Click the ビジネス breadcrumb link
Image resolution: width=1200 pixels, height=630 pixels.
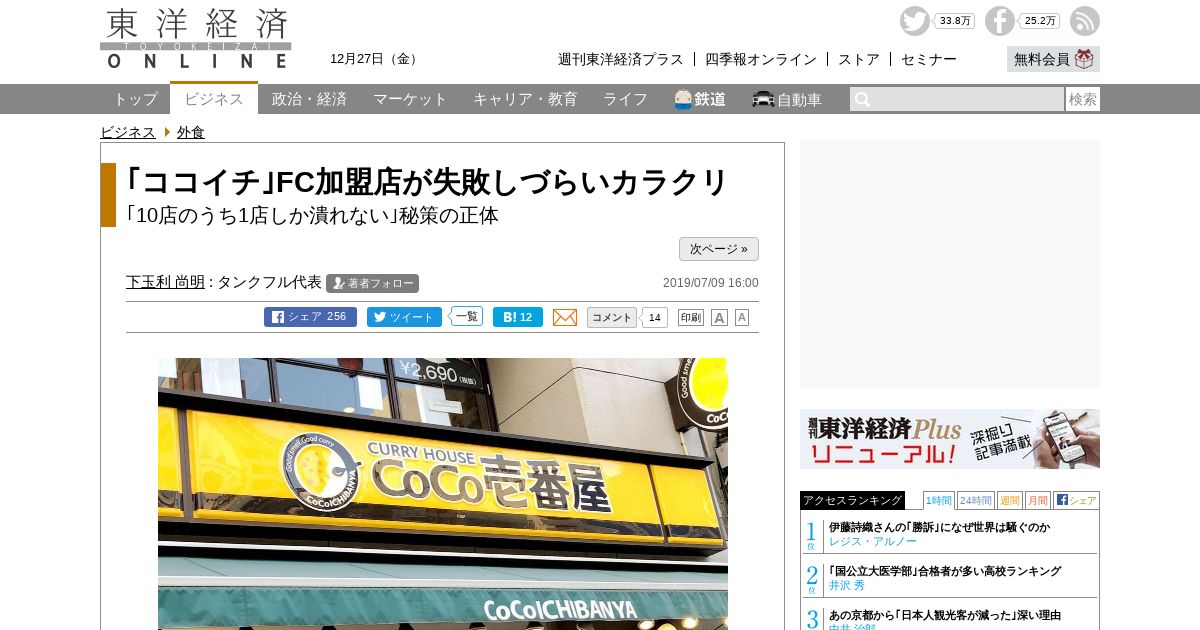coord(128,132)
